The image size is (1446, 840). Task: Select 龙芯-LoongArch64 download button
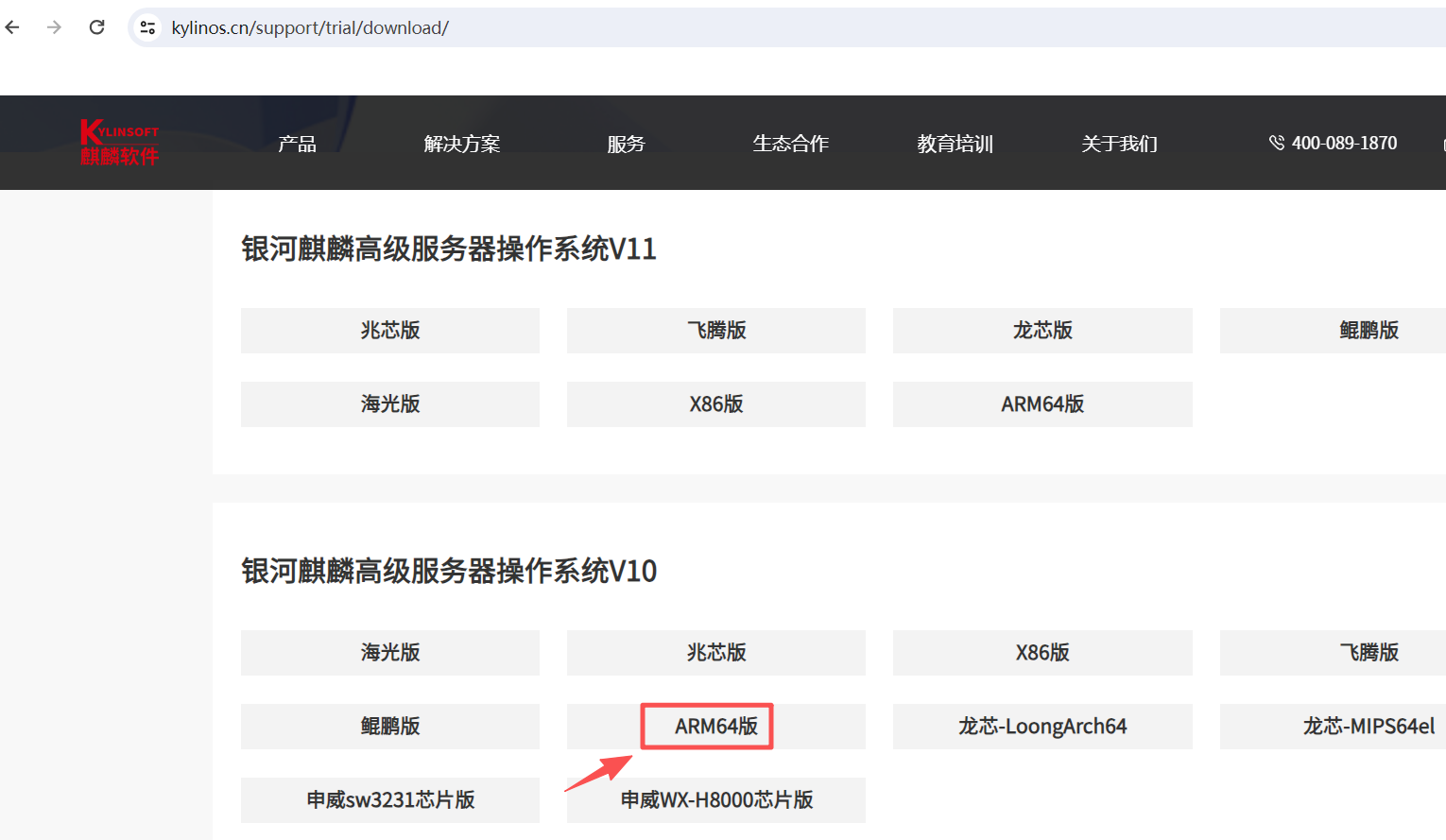pyautogui.click(x=1042, y=727)
